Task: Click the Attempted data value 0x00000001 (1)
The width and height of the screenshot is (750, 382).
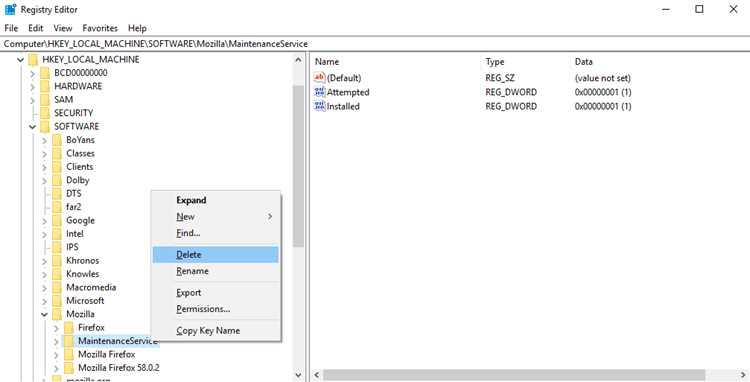Action: 603,92
